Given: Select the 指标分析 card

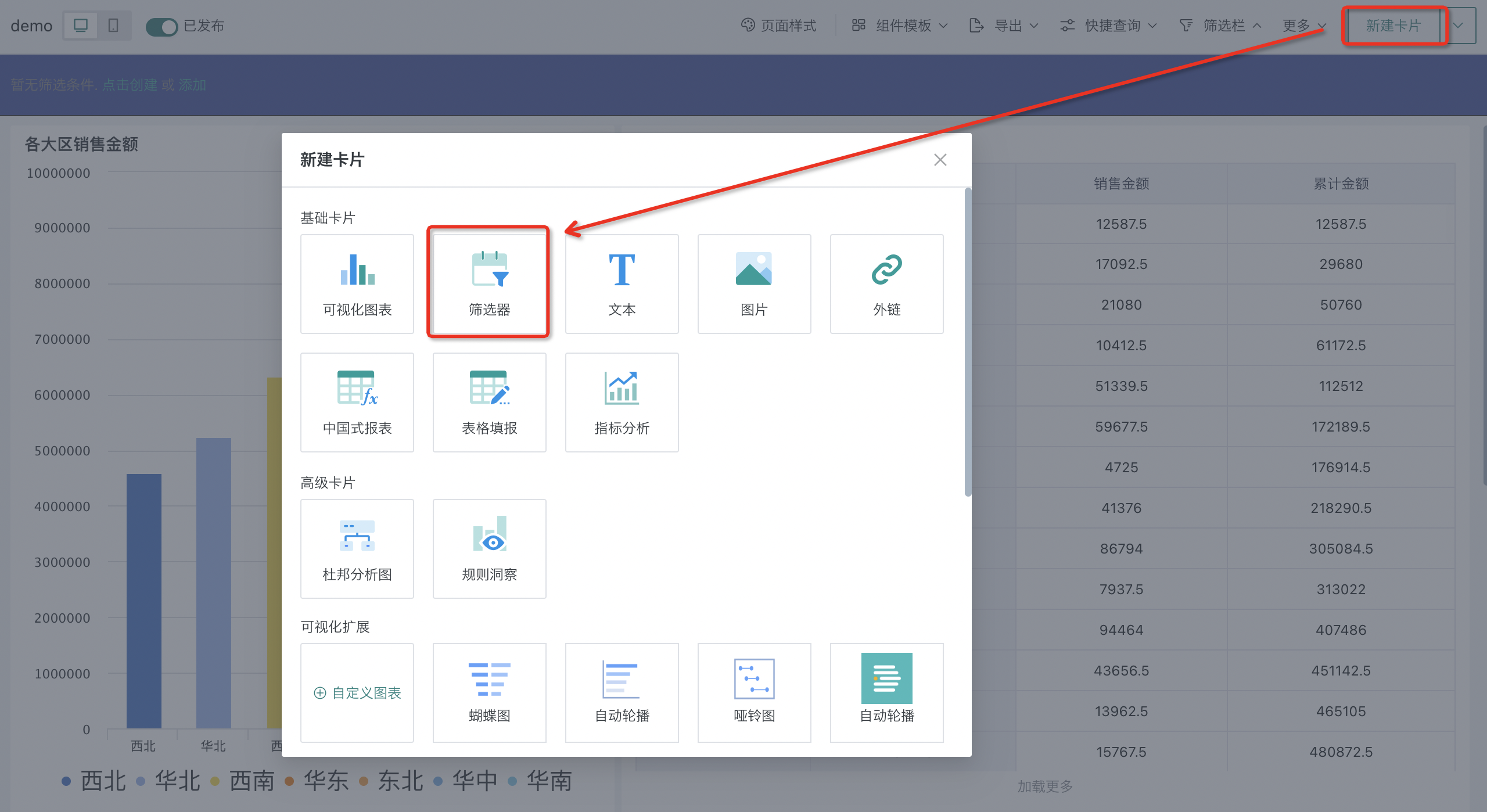Looking at the screenshot, I should pos(622,403).
